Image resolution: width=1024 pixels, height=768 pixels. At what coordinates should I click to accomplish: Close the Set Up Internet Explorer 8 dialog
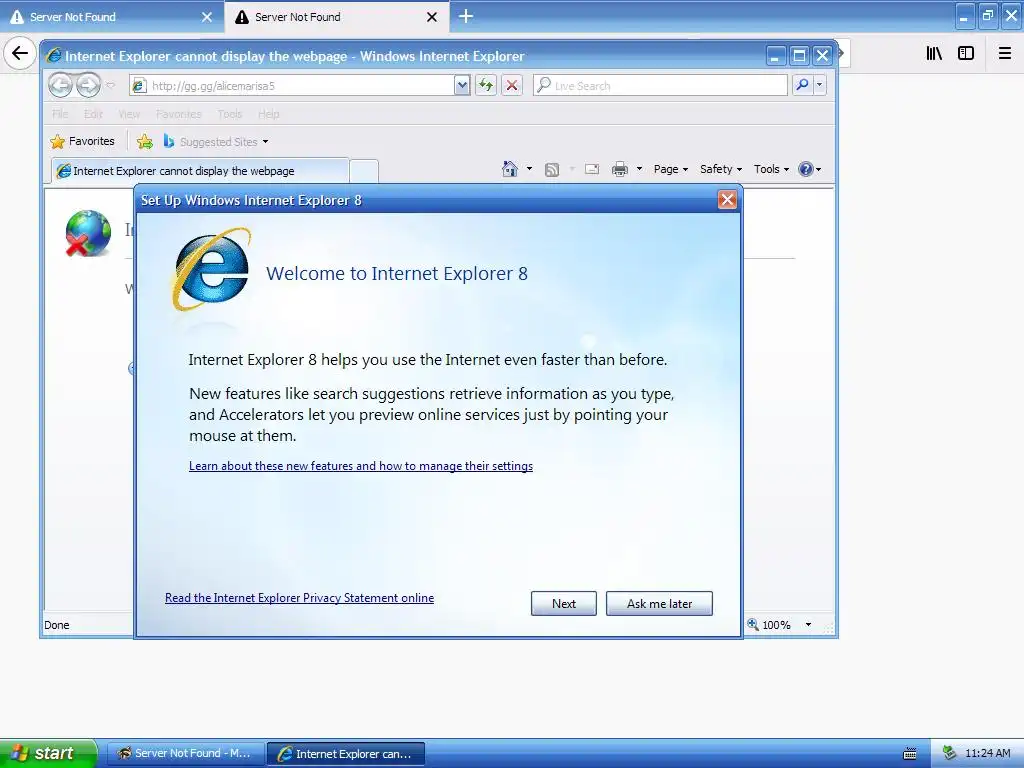(727, 200)
